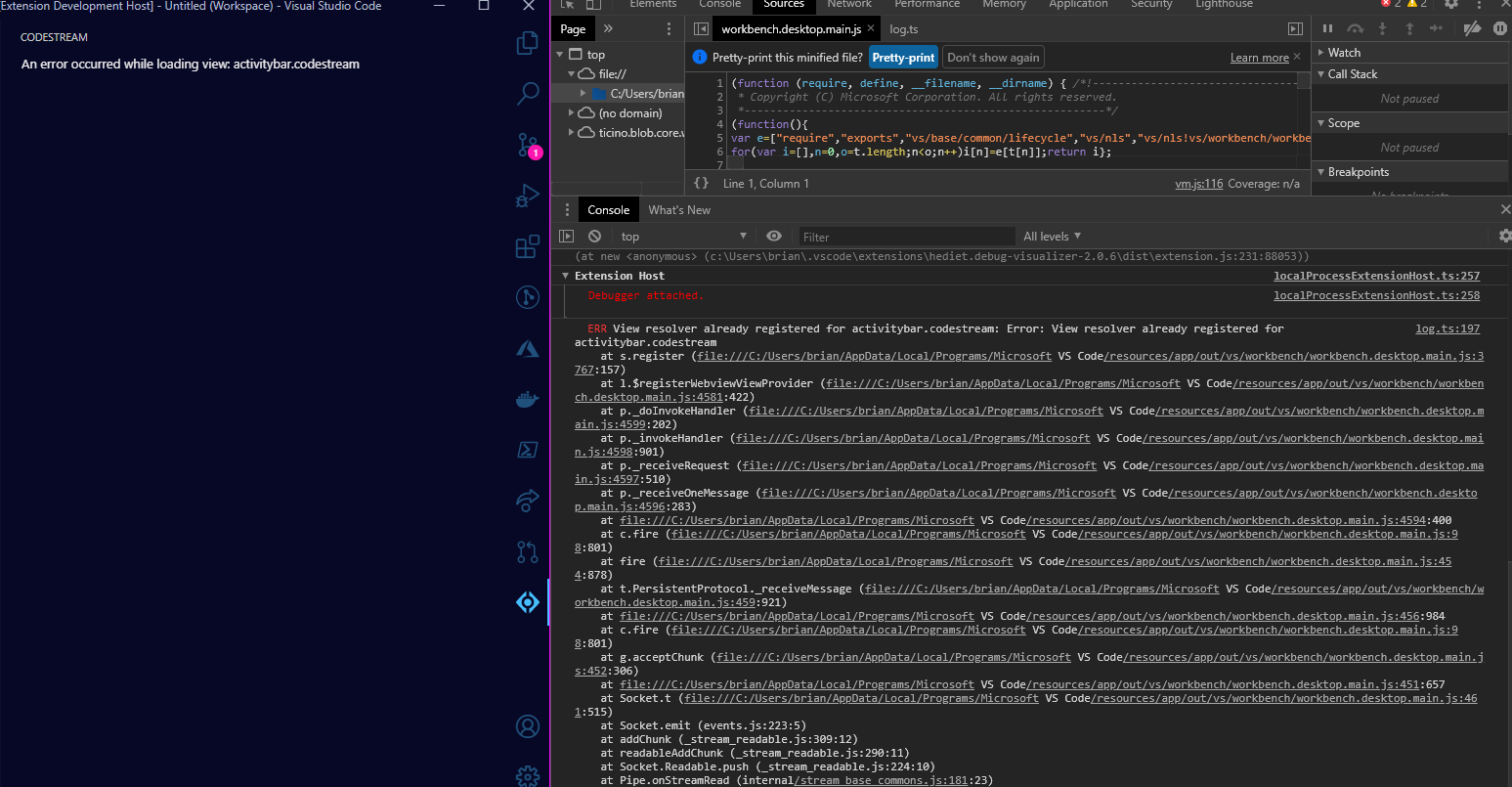Select the Docker icon in the sidebar
Viewport: 1512px width, 787px height.
[x=528, y=399]
